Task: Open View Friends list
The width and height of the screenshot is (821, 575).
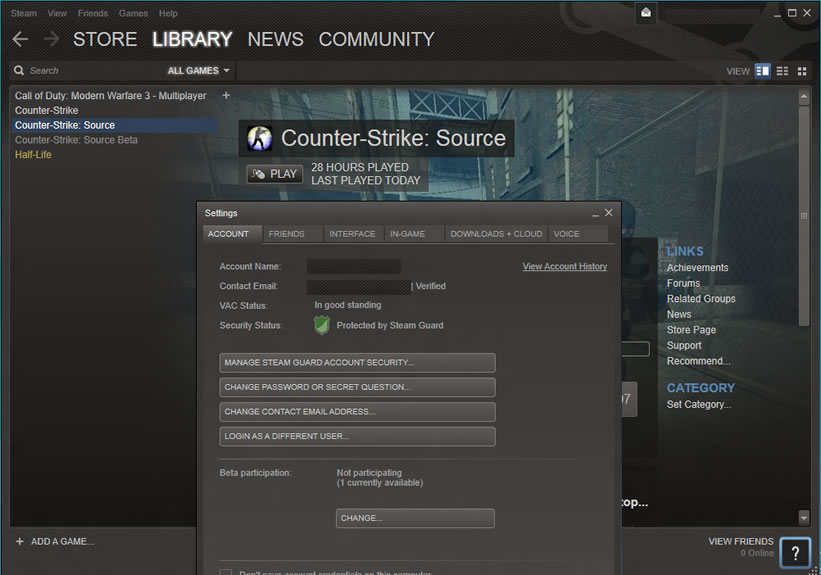Action: [740, 541]
